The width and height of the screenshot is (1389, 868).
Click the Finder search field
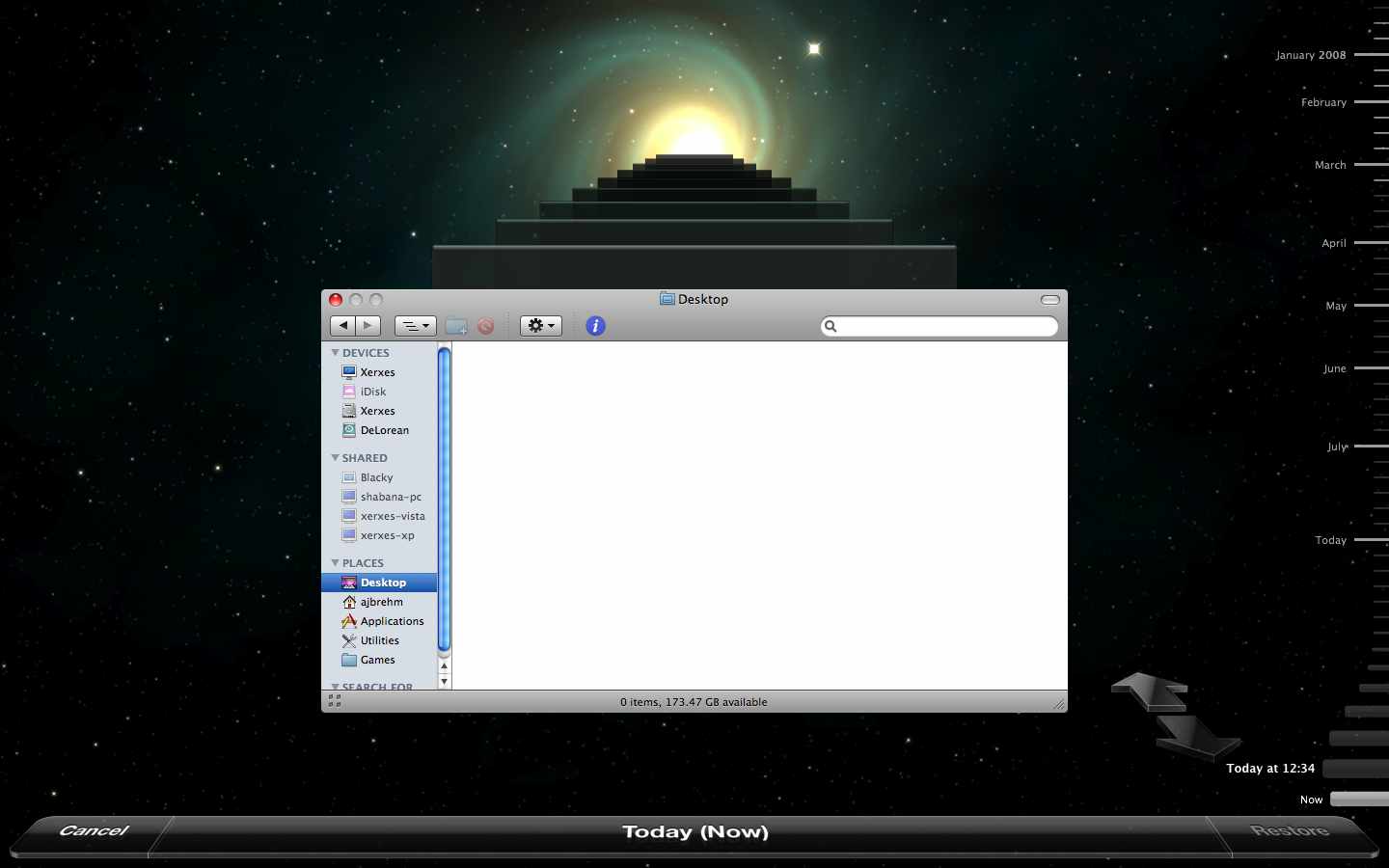(940, 326)
